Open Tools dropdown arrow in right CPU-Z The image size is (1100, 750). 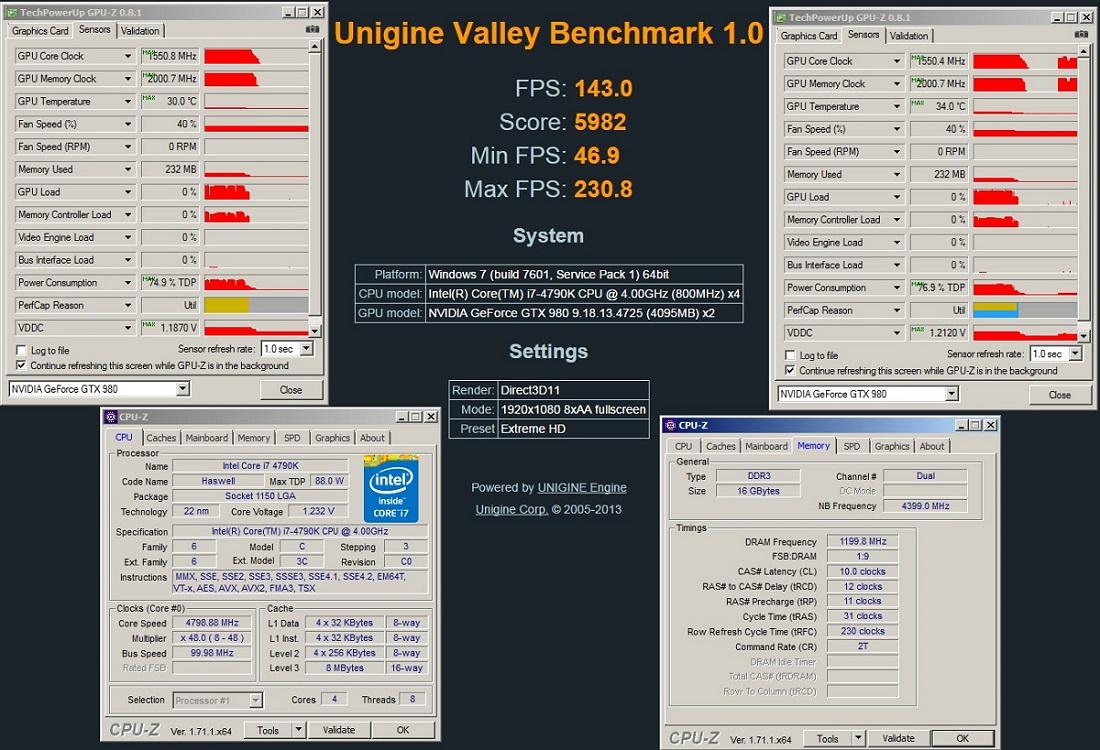tap(858, 738)
